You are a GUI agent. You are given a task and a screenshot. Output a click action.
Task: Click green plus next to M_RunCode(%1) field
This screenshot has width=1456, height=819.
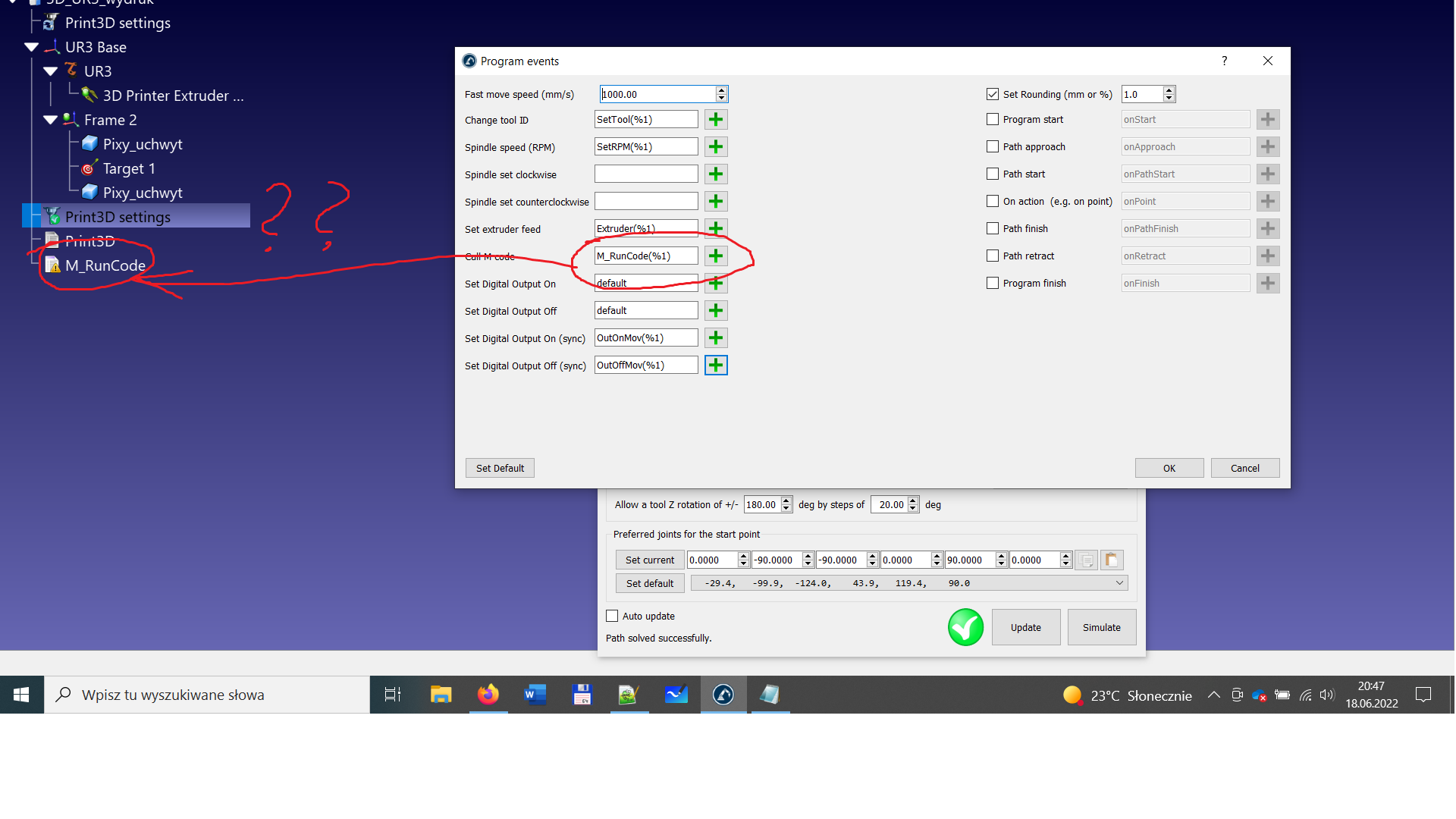point(715,256)
